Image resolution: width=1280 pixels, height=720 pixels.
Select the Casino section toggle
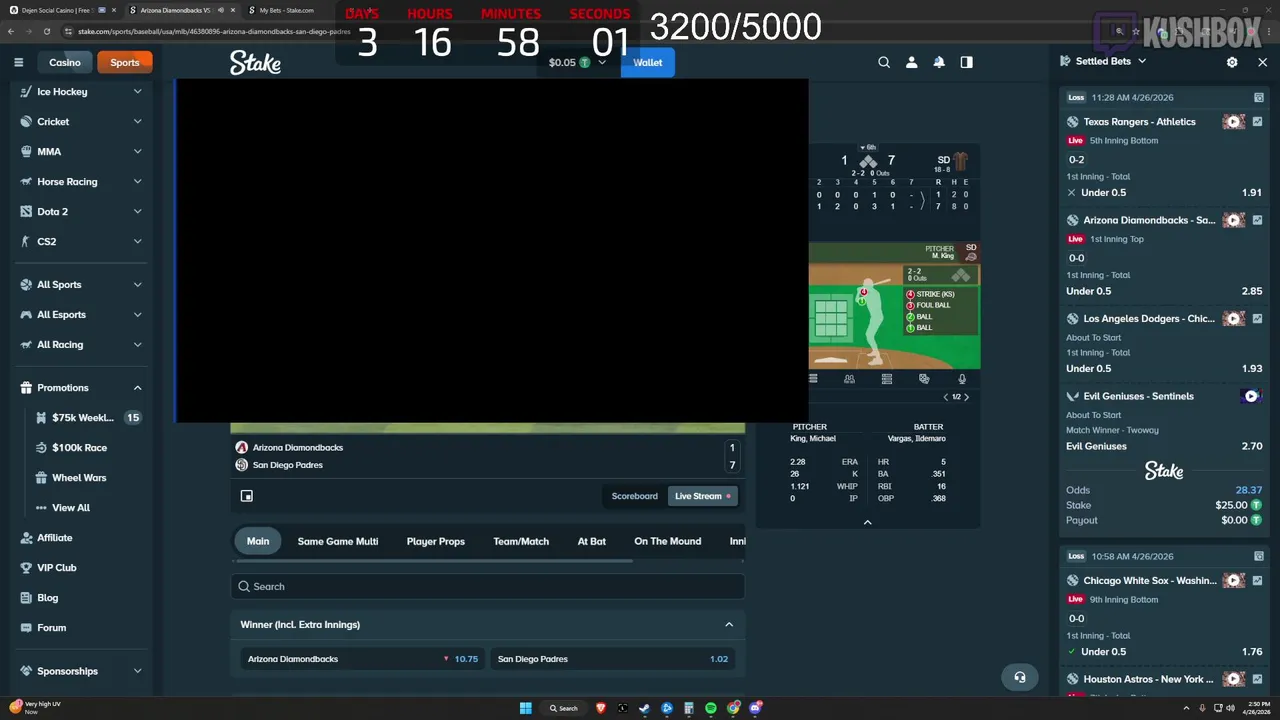pos(65,62)
